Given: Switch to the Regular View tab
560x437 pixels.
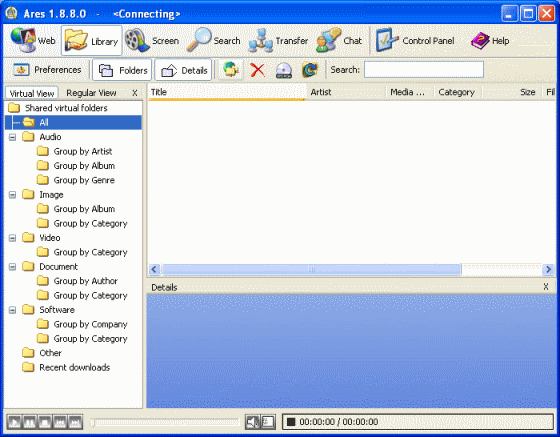Looking at the screenshot, I should point(91,93).
